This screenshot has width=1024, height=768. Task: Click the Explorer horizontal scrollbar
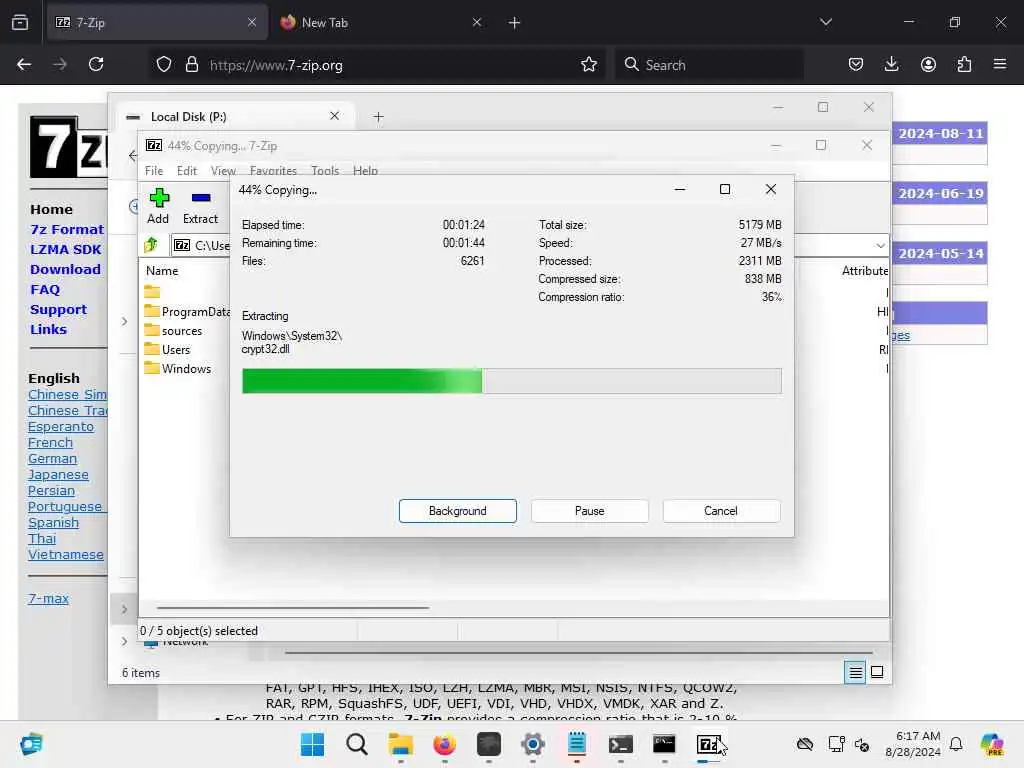pos(579,652)
